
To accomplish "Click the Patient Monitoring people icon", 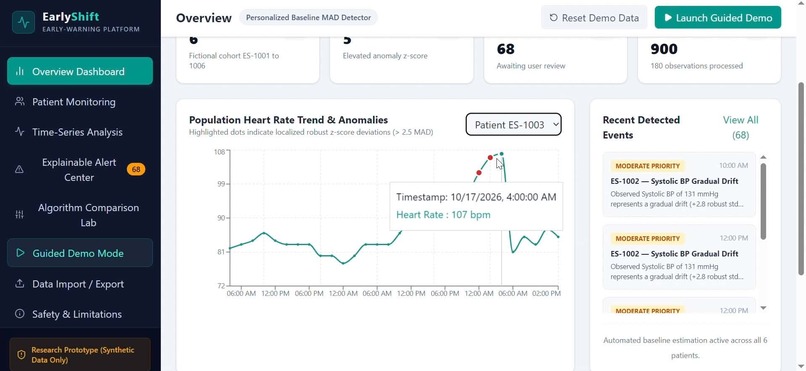I will (x=20, y=102).
